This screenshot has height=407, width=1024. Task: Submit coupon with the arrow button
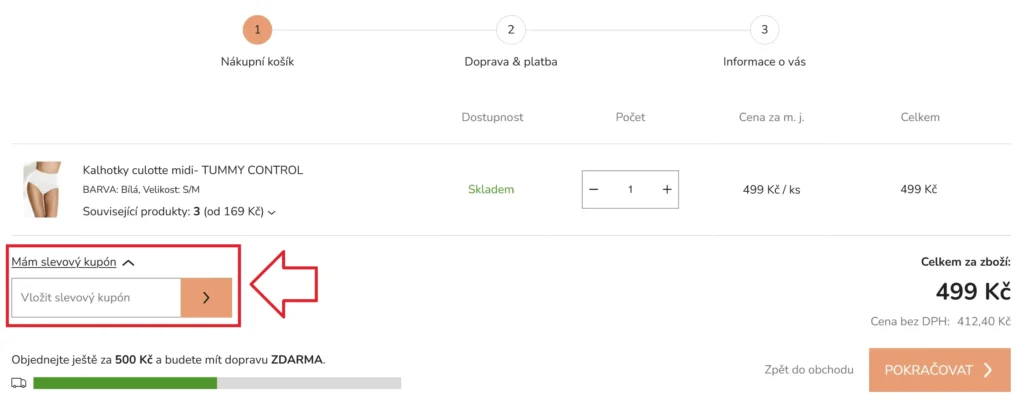tap(206, 297)
